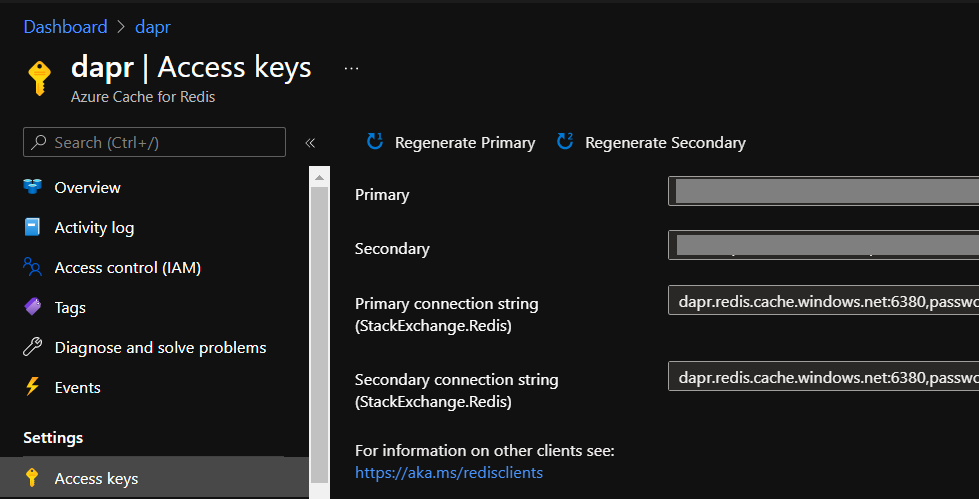The width and height of the screenshot is (979, 499).
Task: Click the Regenerate Secondary refresh icon
Action: (x=565, y=142)
